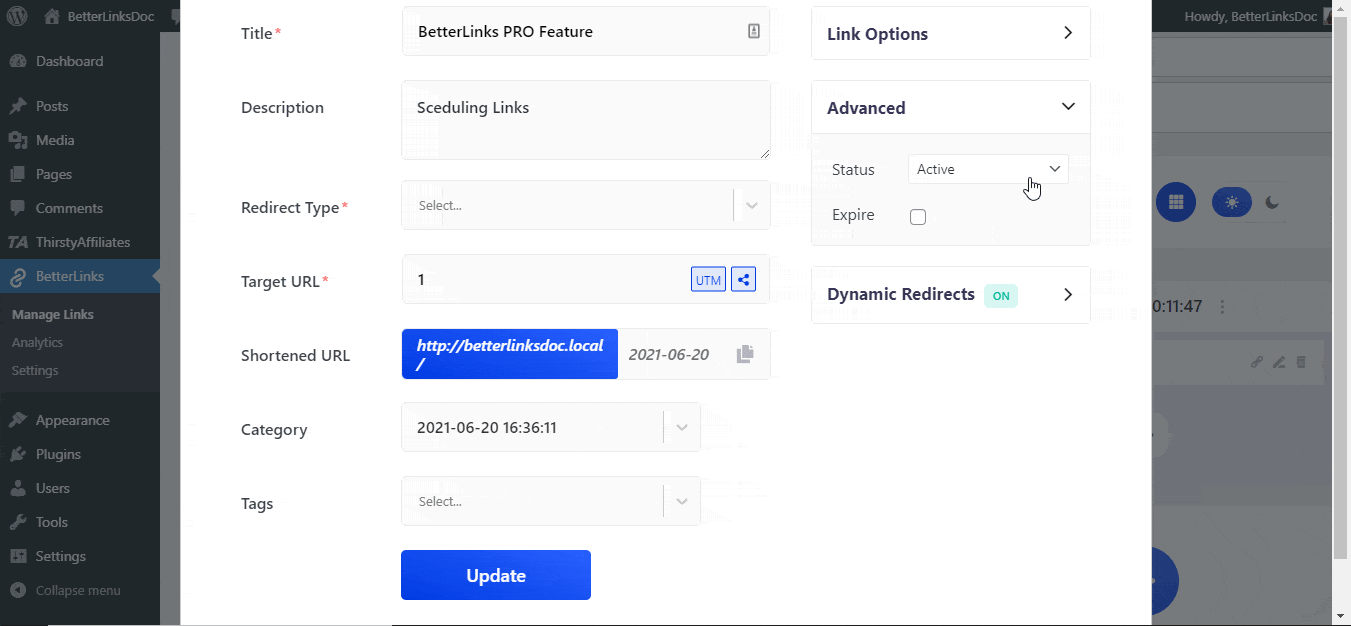This screenshot has height=626, width=1351.
Task: Open the Redirect Type dropdown
Action: (585, 204)
